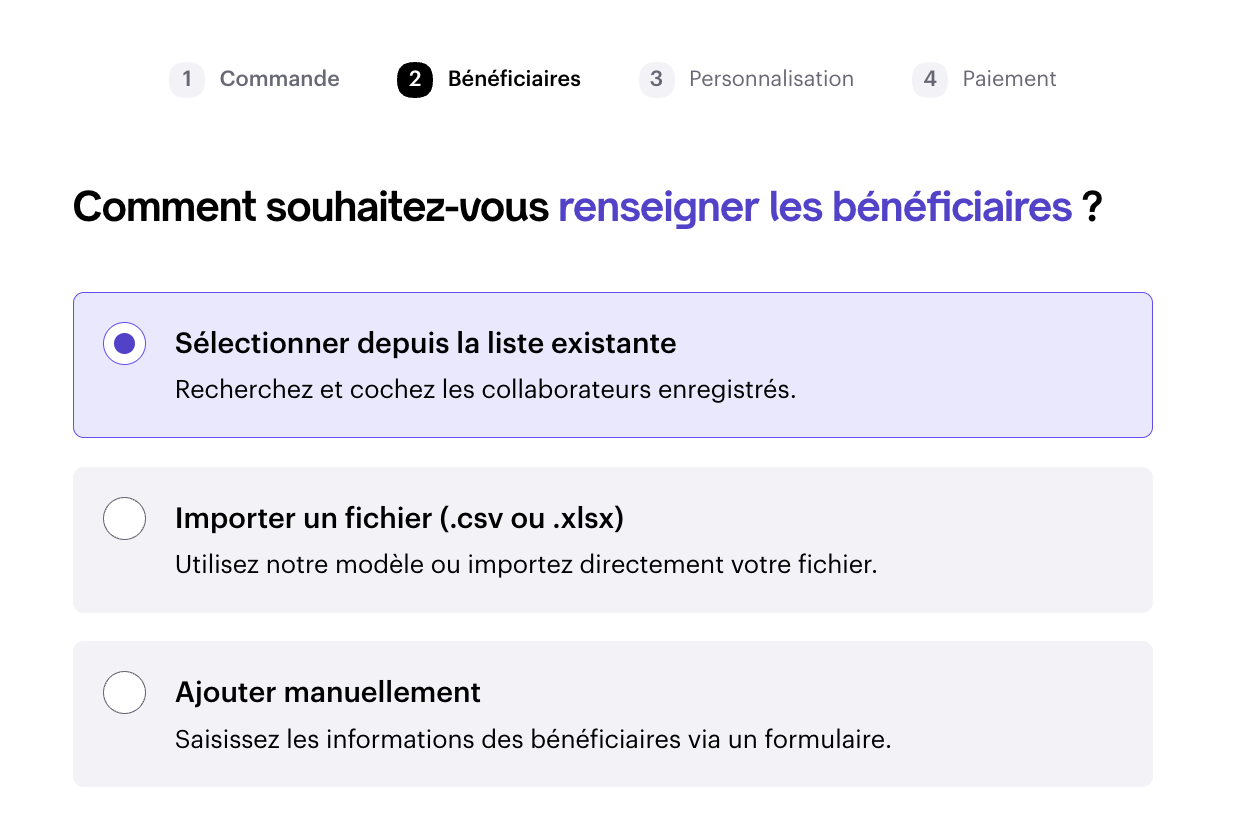This screenshot has width=1240, height=840.
Task: Click the 'Ajouter manuellement' title text
Action: (x=328, y=692)
